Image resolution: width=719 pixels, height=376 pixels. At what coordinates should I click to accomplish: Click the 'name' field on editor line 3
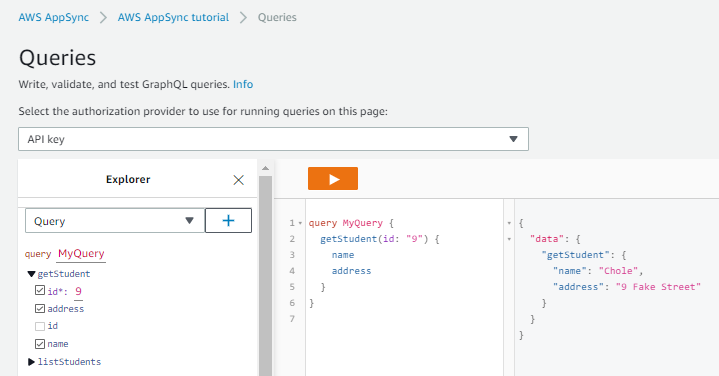tap(343, 255)
